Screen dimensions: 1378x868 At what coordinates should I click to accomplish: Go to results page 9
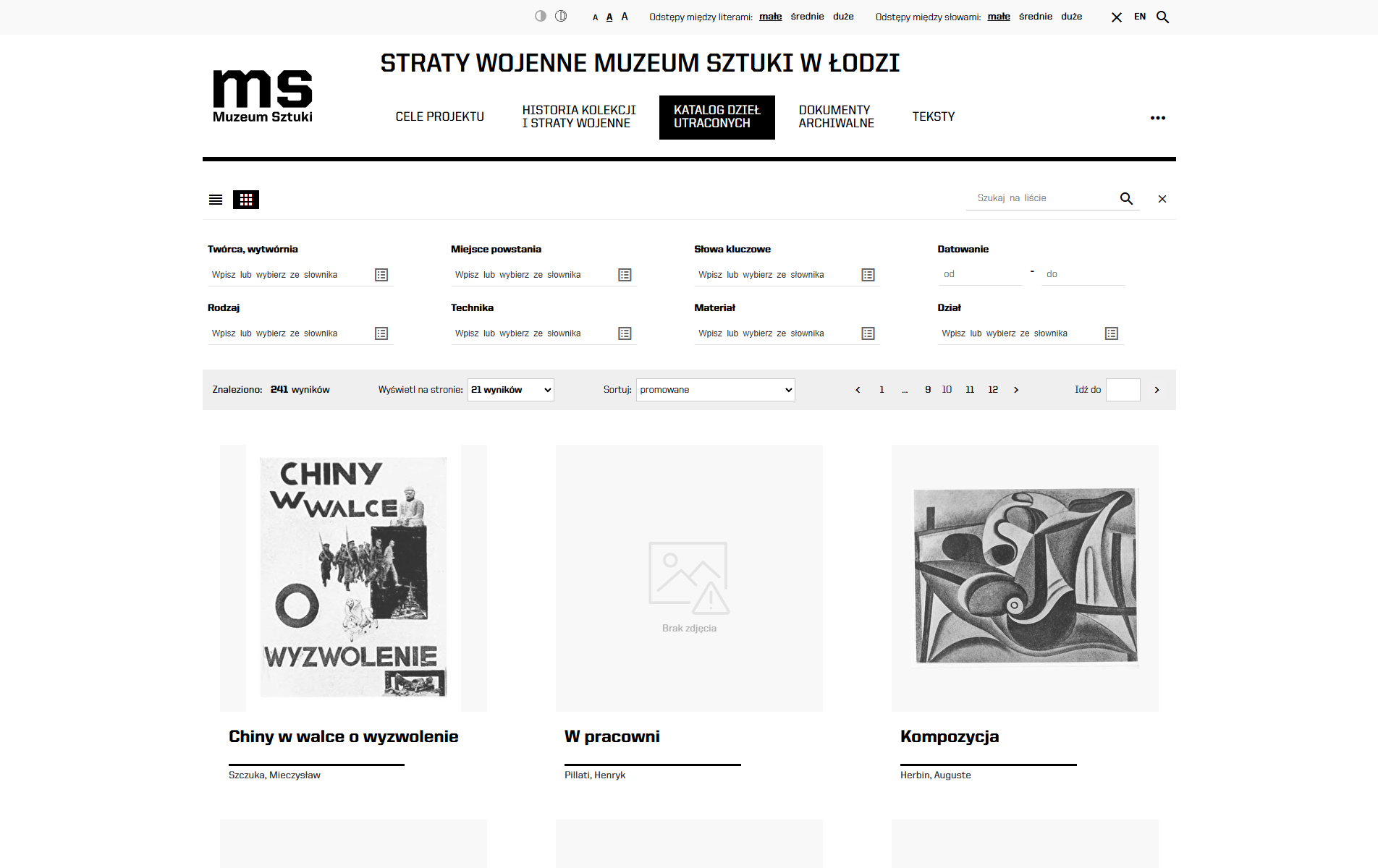928,390
